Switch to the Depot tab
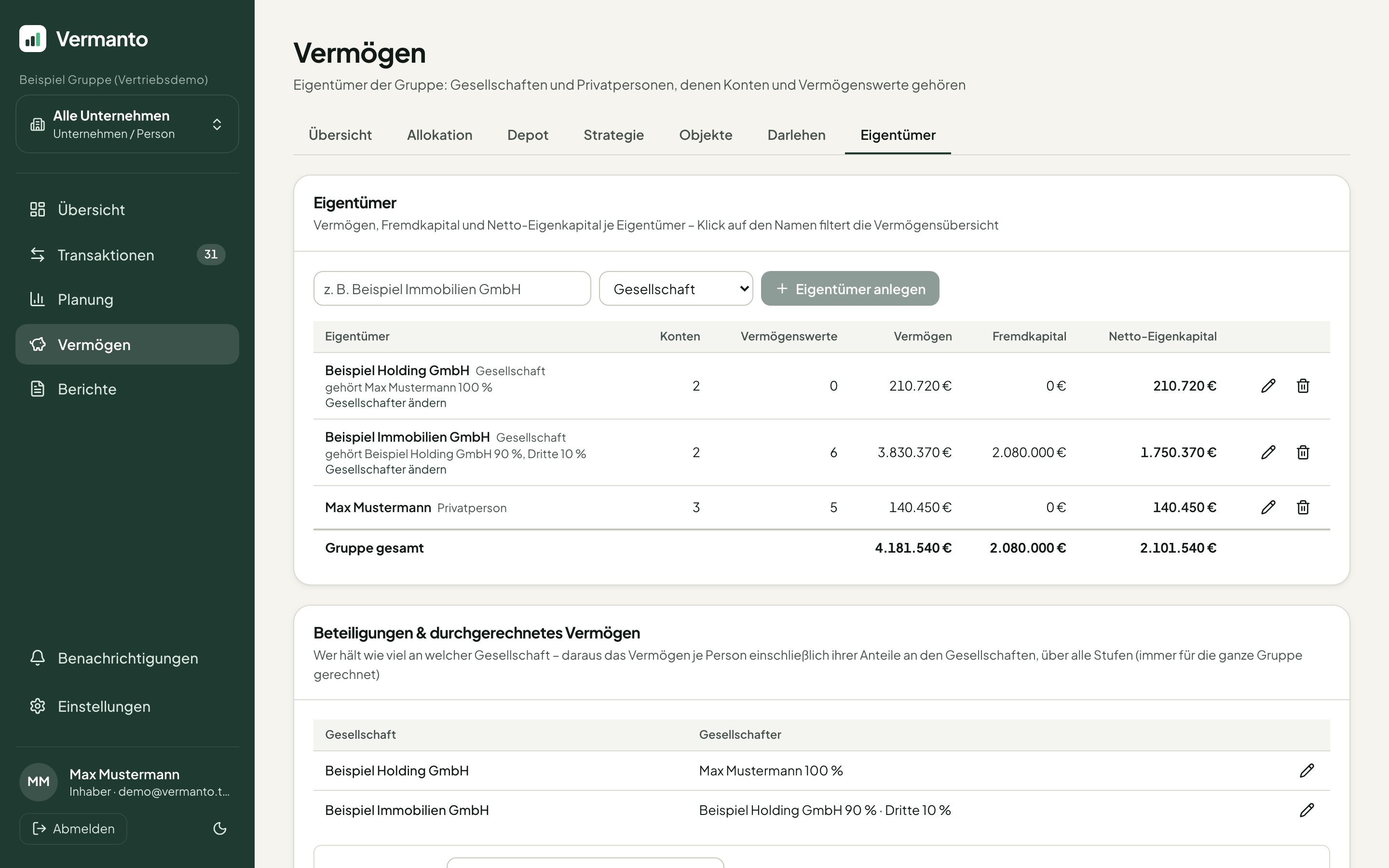The height and width of the screenshot is (868, 1389). [x=528, y=135]
